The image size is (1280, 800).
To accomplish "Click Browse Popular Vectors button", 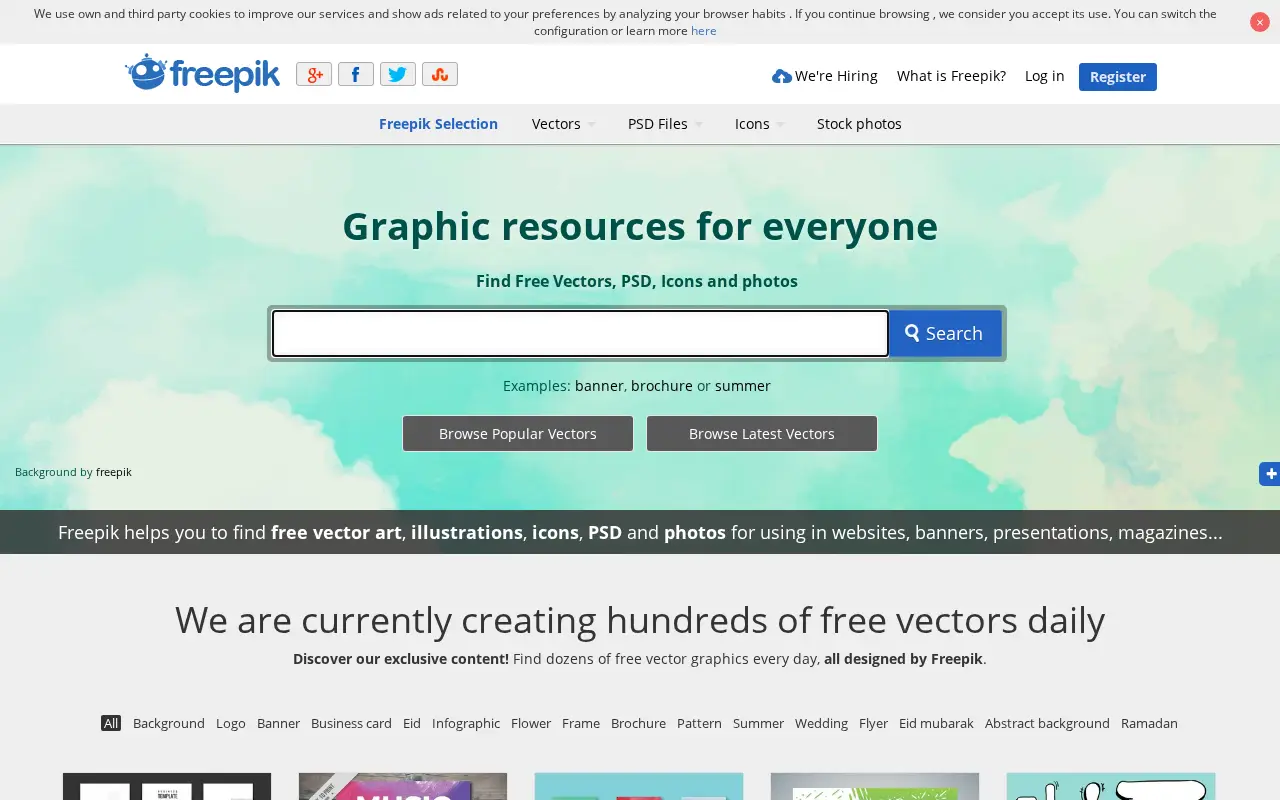I will 518,434.
